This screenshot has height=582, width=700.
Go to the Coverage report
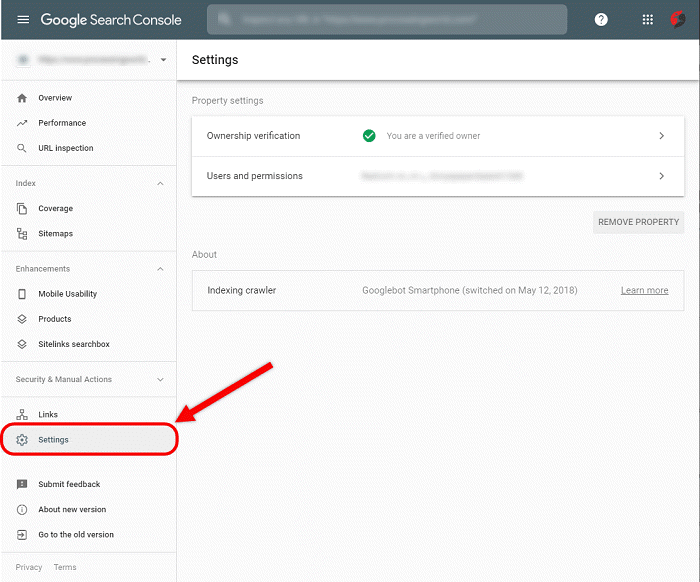55,209
